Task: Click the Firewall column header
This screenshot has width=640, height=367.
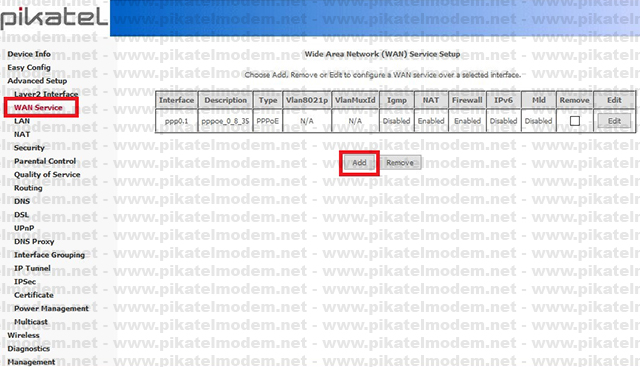Action: coord(467,100)
